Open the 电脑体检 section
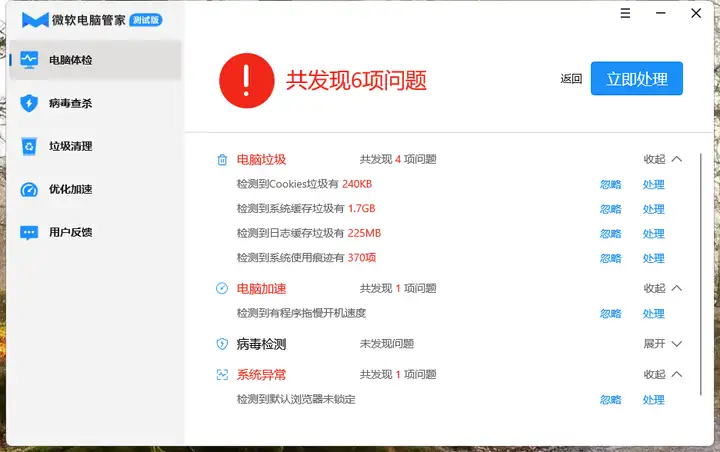Viewport: 720px width, 452px height. pyautogui.click(x=96, y=60)
